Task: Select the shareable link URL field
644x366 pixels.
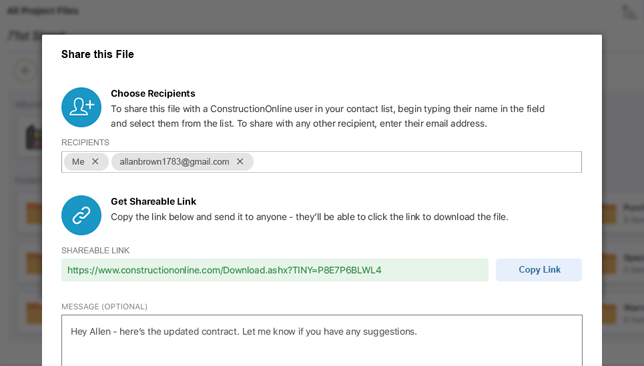Action: pos(275,270)
